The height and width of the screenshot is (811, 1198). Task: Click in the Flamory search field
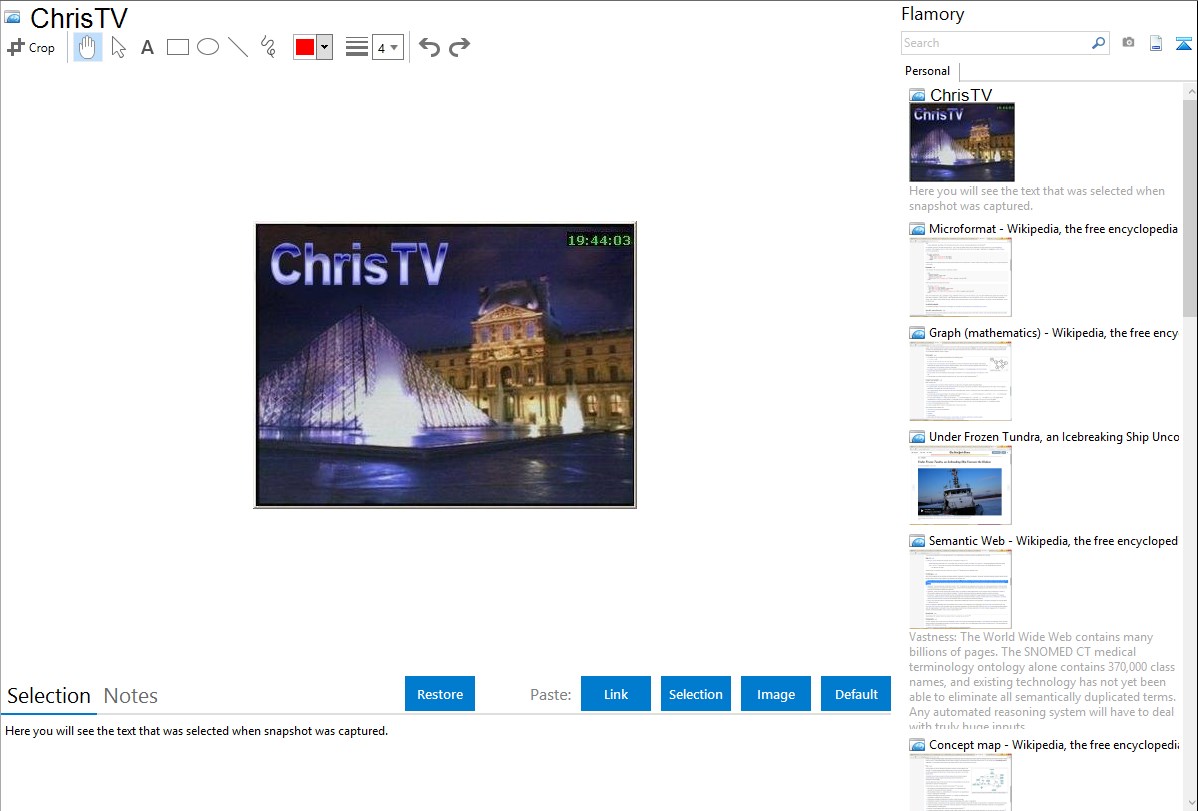point(995,43)
